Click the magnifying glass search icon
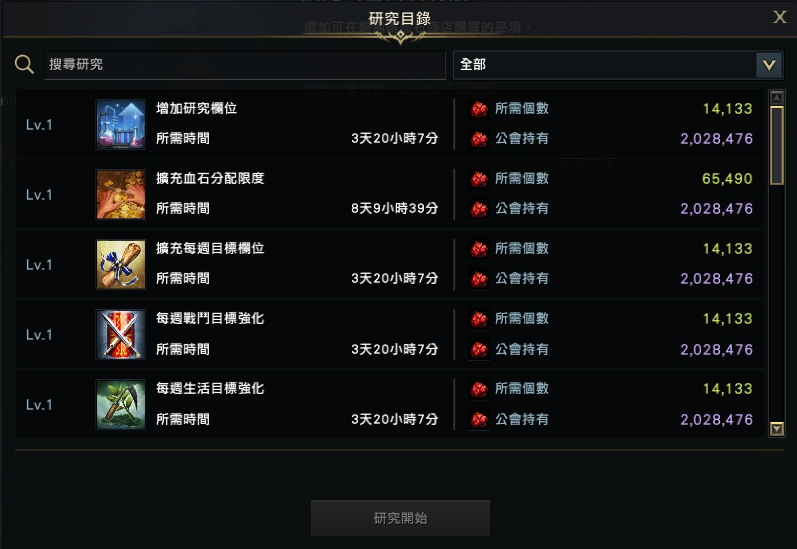This screenshot has height=549, width=797. (24, 65)
